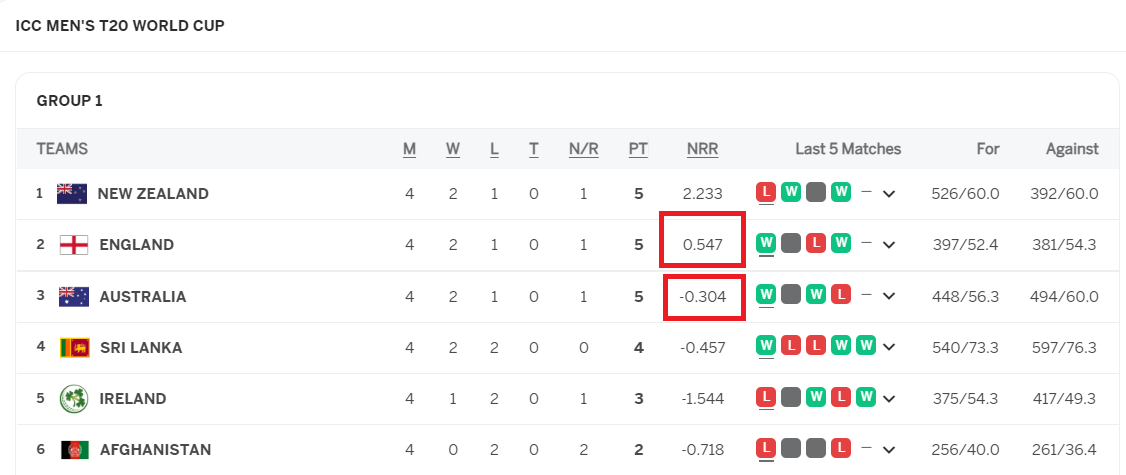
Task: Click the England flag icon
Action: coord(74,245)
